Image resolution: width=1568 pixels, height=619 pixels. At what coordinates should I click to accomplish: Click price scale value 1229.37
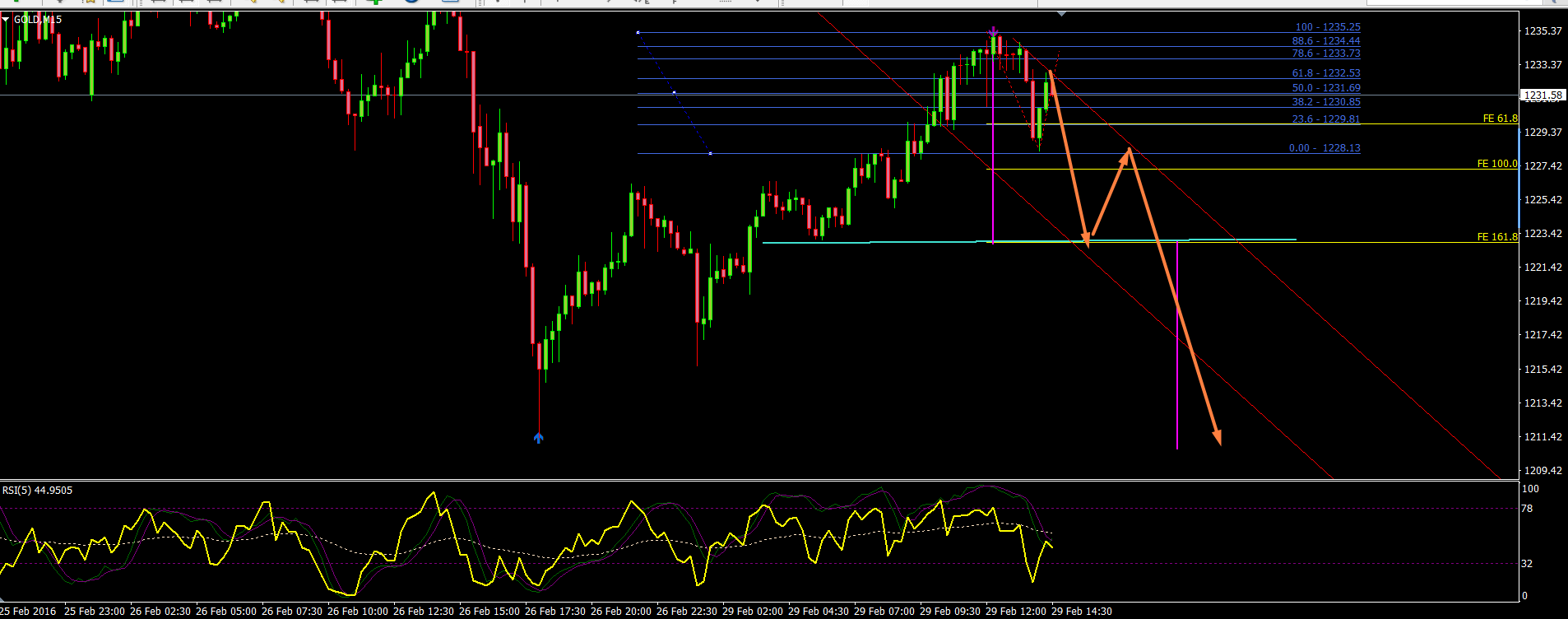pos(1543,133)
